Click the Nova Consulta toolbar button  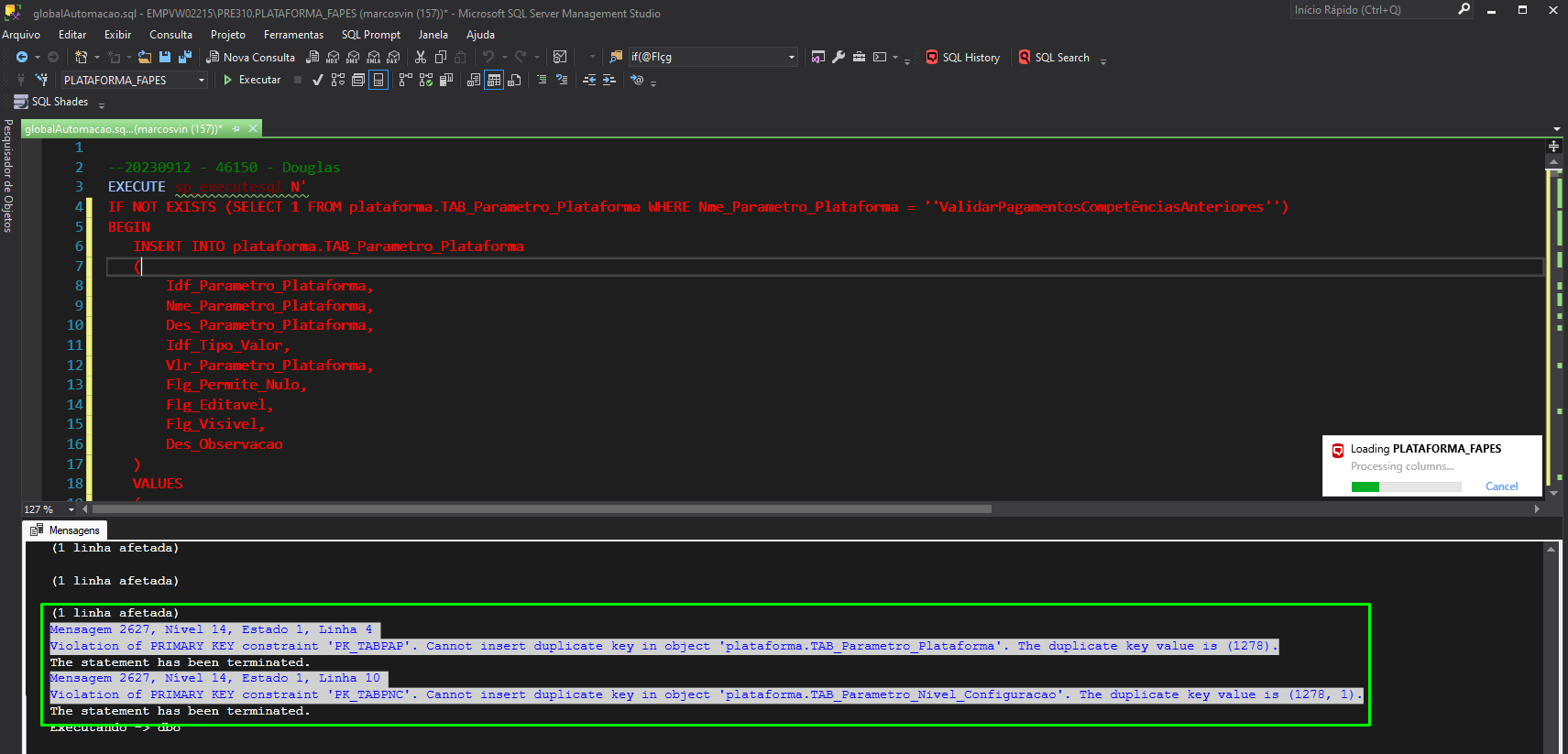250,57
